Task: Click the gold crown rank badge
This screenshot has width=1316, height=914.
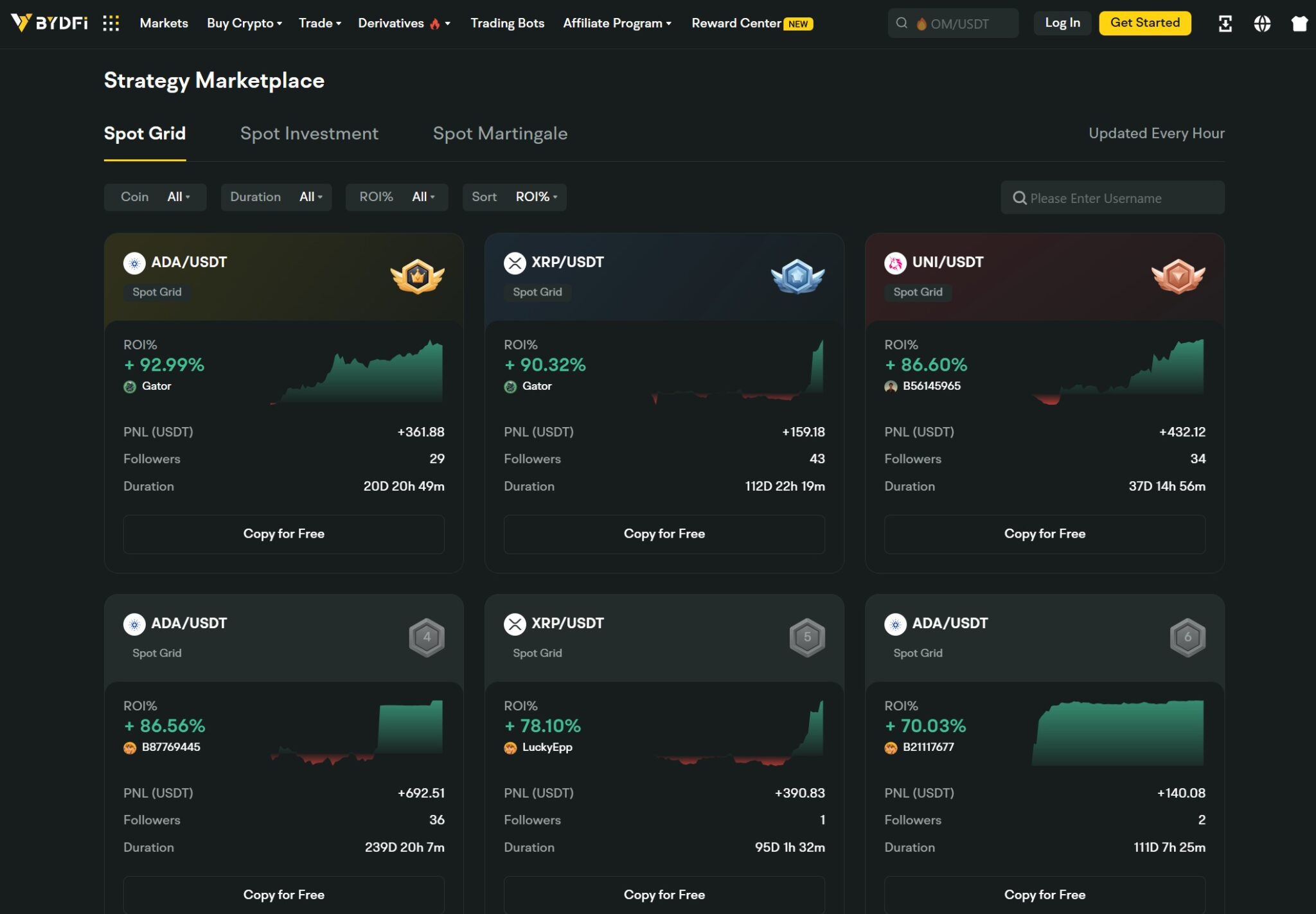Action: (x=418, y=277)
